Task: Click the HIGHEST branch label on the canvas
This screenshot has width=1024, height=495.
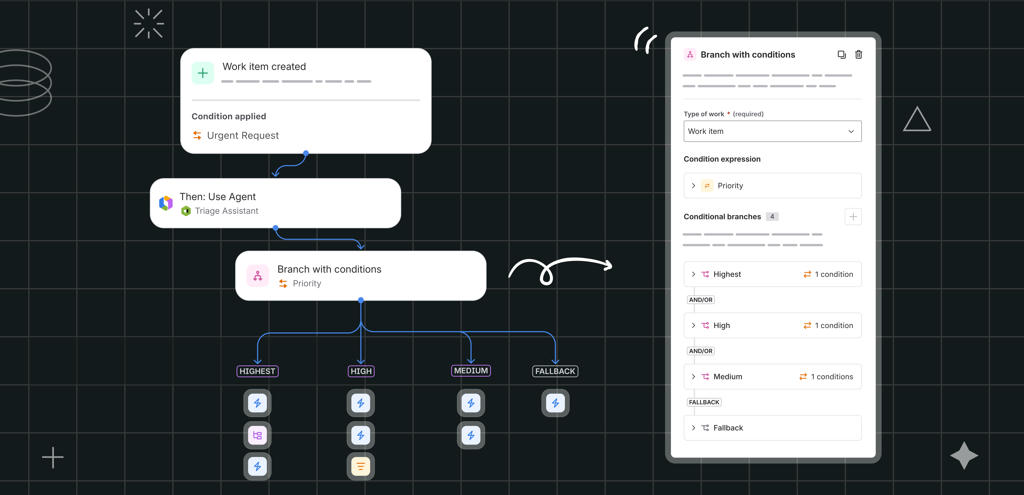Action: tap(257, 372)
